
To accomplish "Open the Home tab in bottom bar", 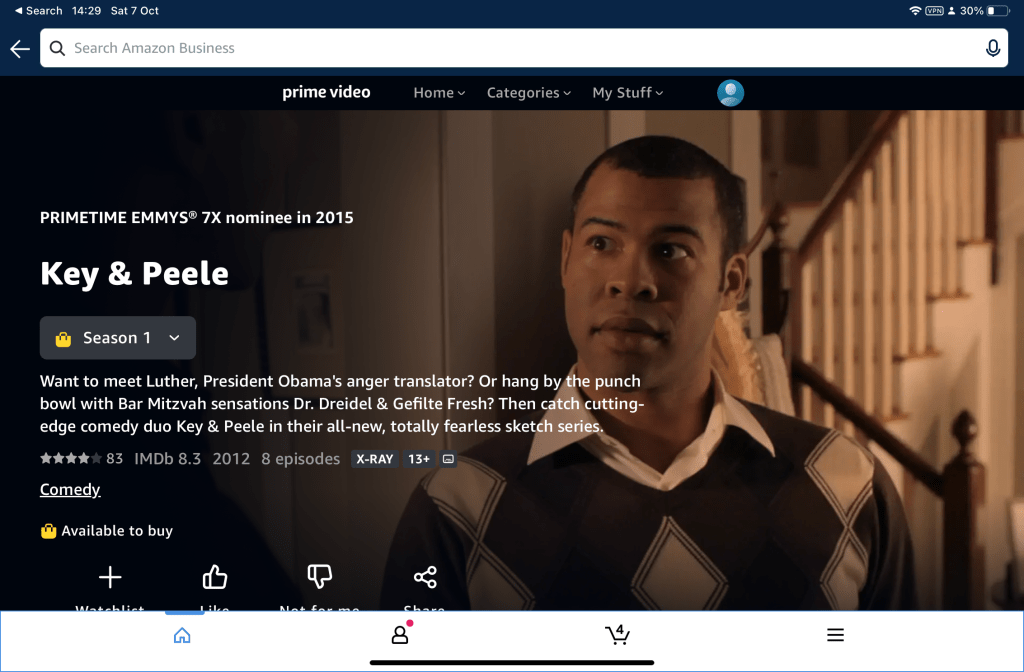I will 182,635.
